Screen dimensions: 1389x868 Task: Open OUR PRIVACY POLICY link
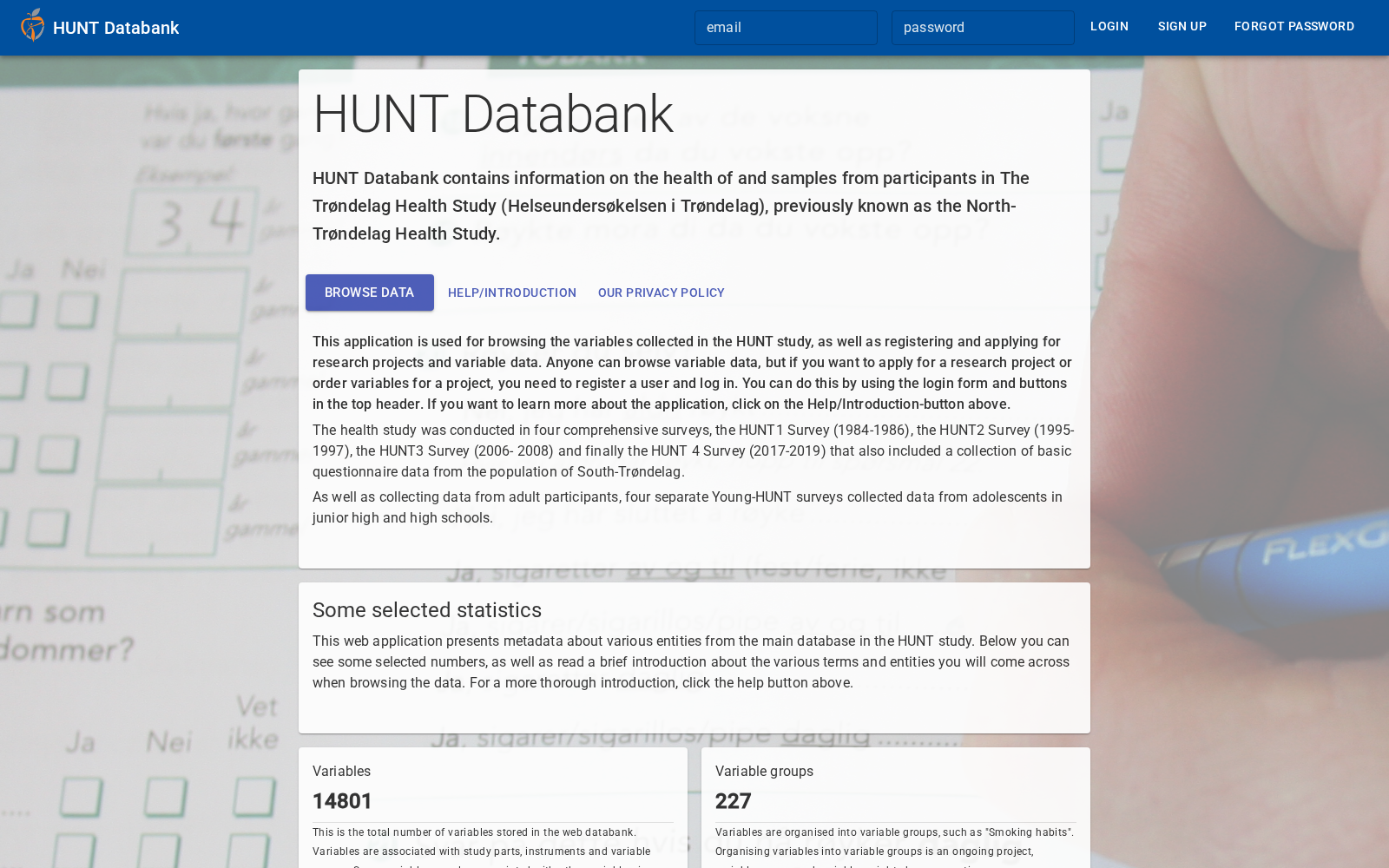tap(662, 293)
